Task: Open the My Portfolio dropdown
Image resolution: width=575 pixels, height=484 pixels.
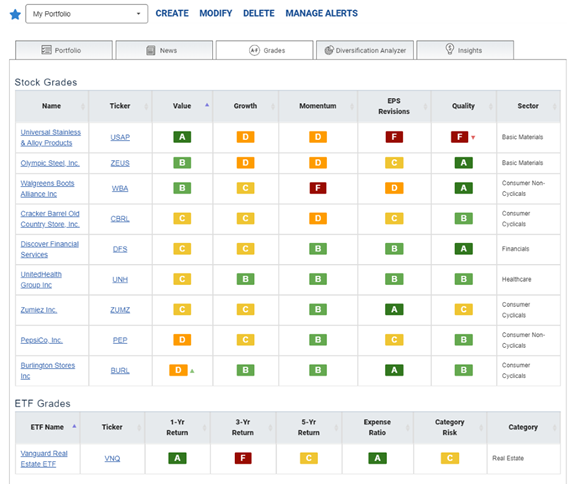Action: (87, 14)
